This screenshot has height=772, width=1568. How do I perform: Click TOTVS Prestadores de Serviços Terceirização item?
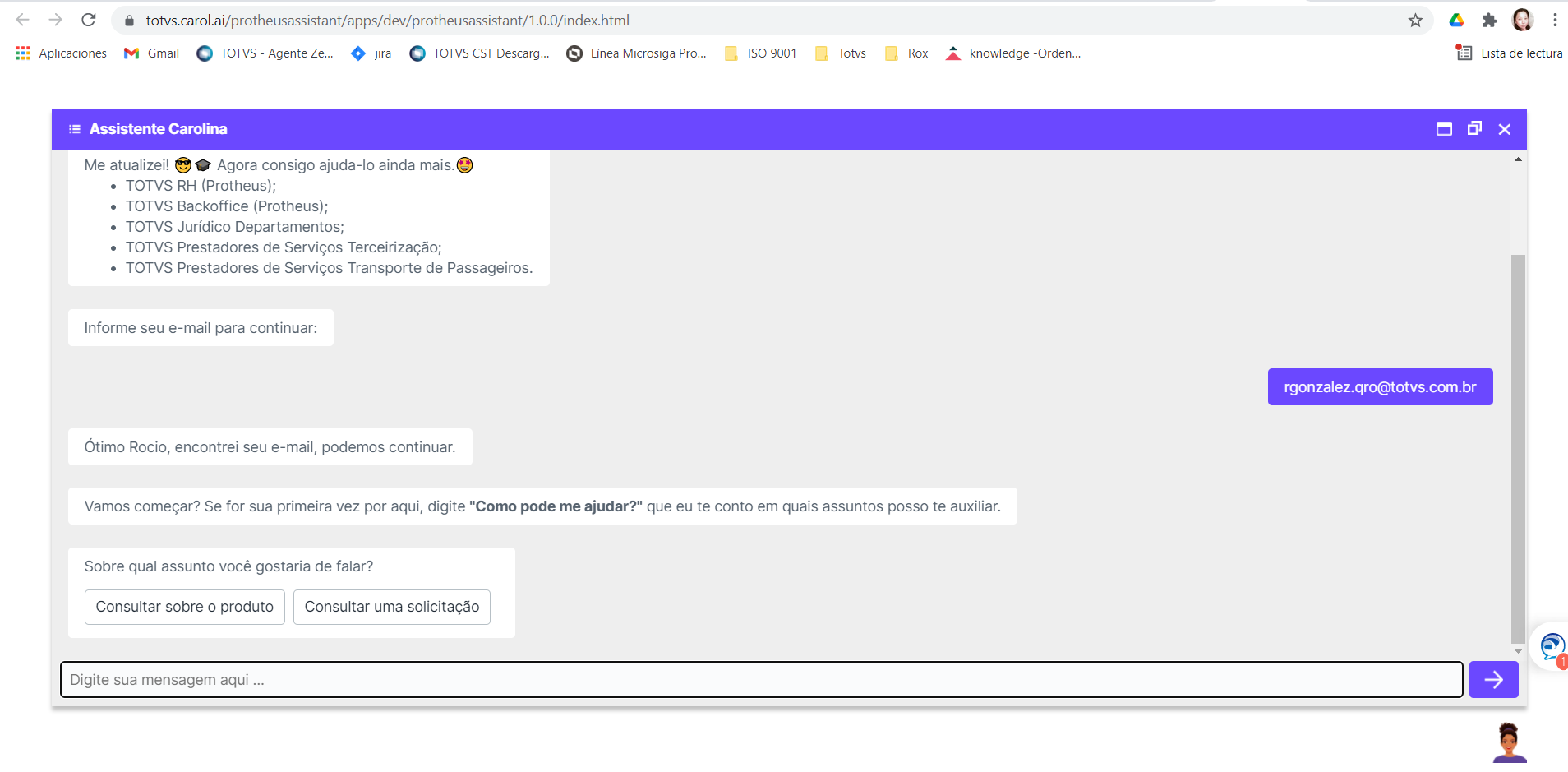click(284, 247)
